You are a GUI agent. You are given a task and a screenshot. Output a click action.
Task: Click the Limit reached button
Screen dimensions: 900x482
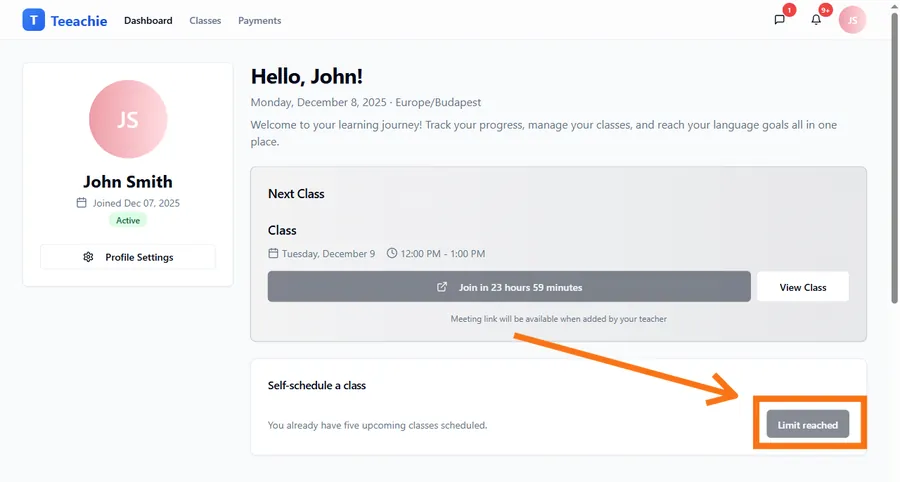[807, 425]
